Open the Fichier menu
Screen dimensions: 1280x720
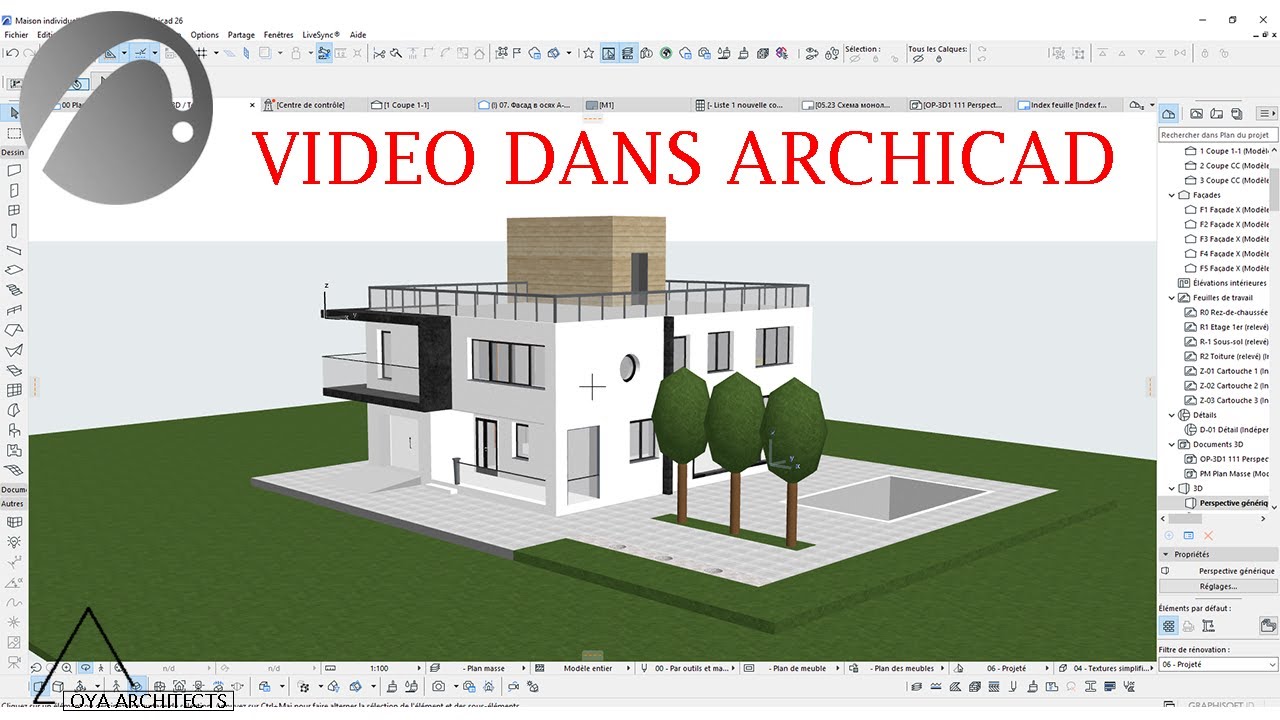[17, 35]
